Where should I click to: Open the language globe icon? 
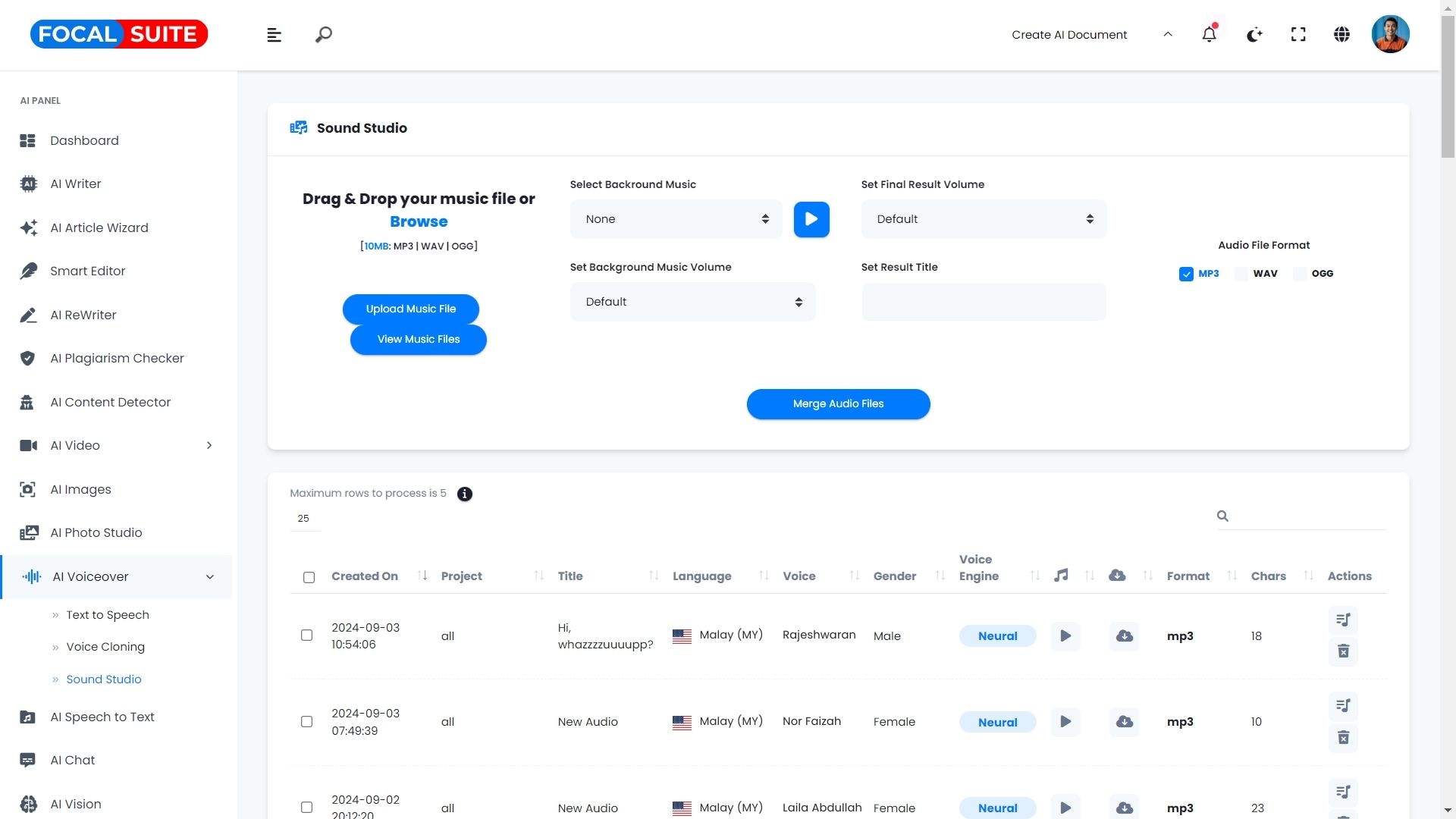pyautogui.click(x=1341, y=34)
